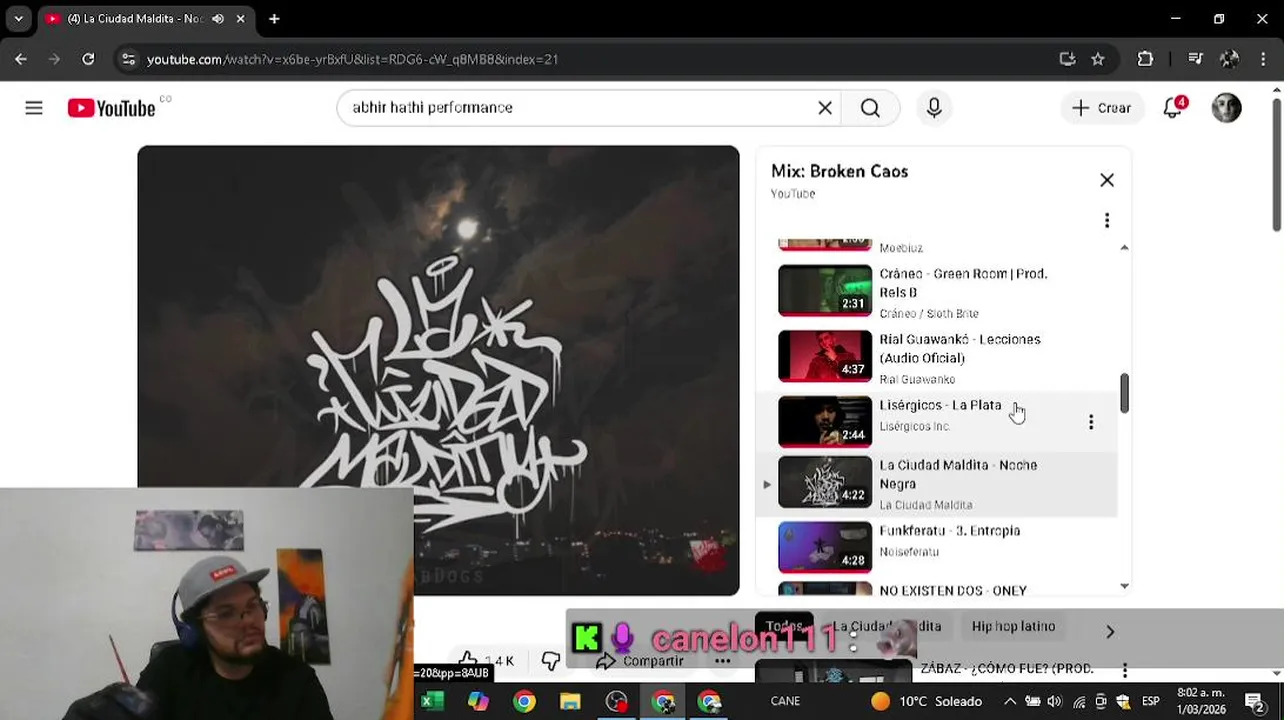Open options for the ZÁBAZ video
The height and width of the screenshot is (720, 1284).
(1125, 670)
